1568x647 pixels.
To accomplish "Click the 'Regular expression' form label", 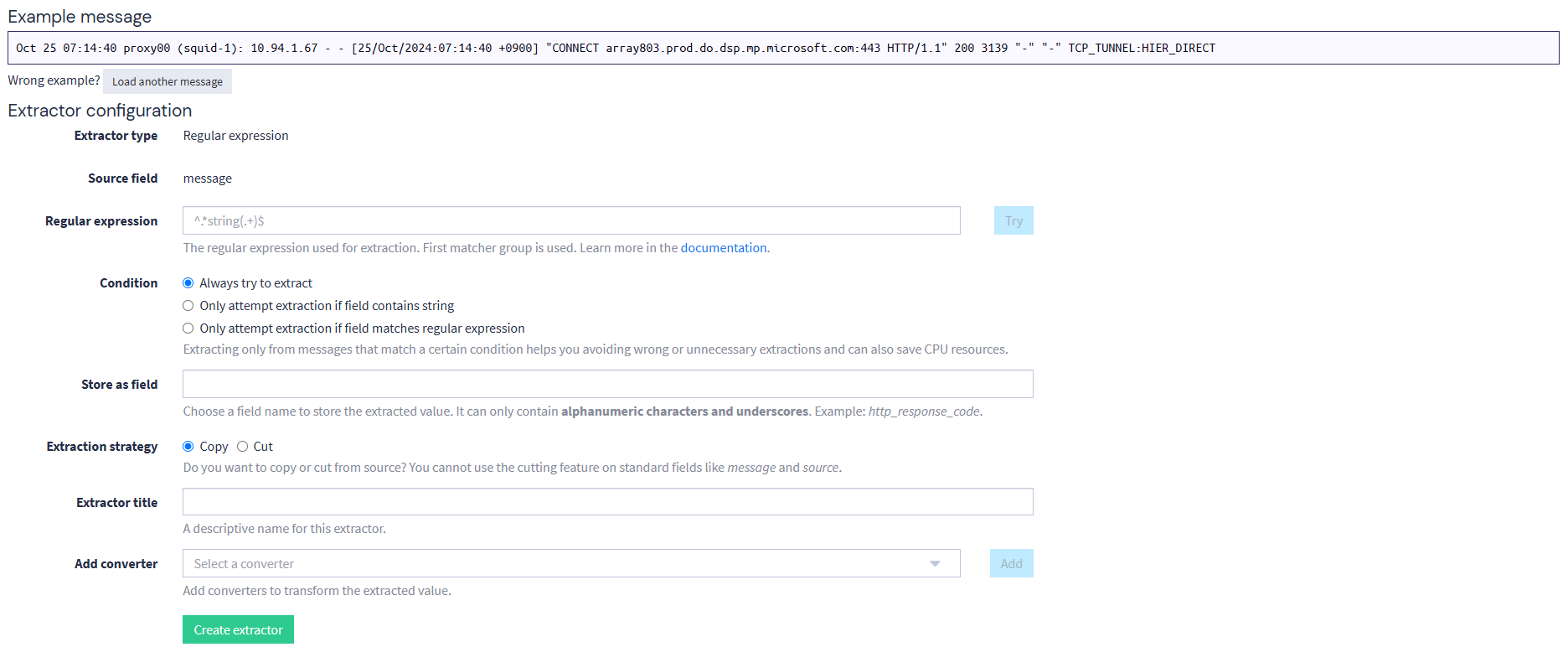I will point(101,221).
